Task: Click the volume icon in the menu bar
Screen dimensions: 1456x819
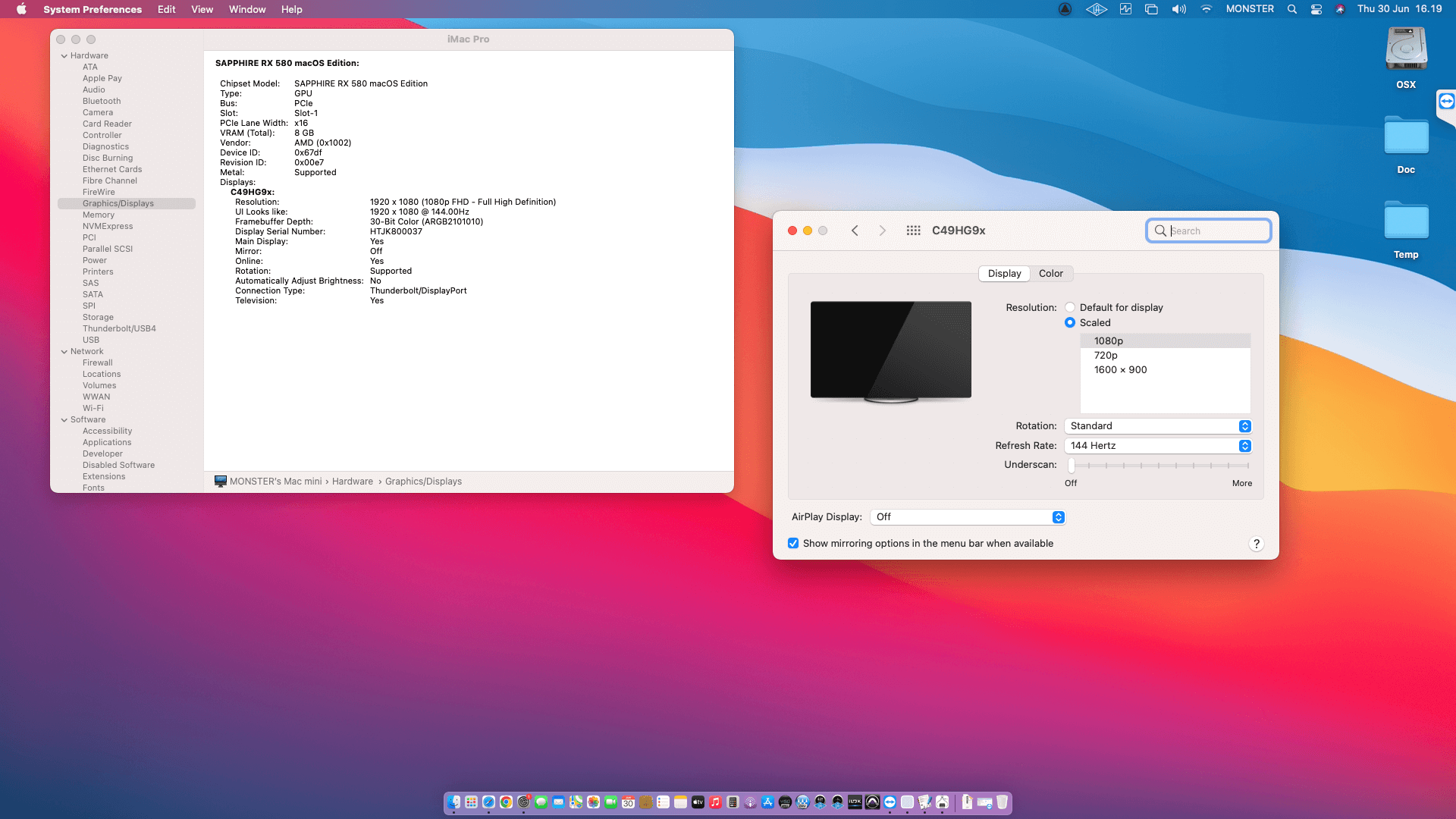Action: point(1178,9)
